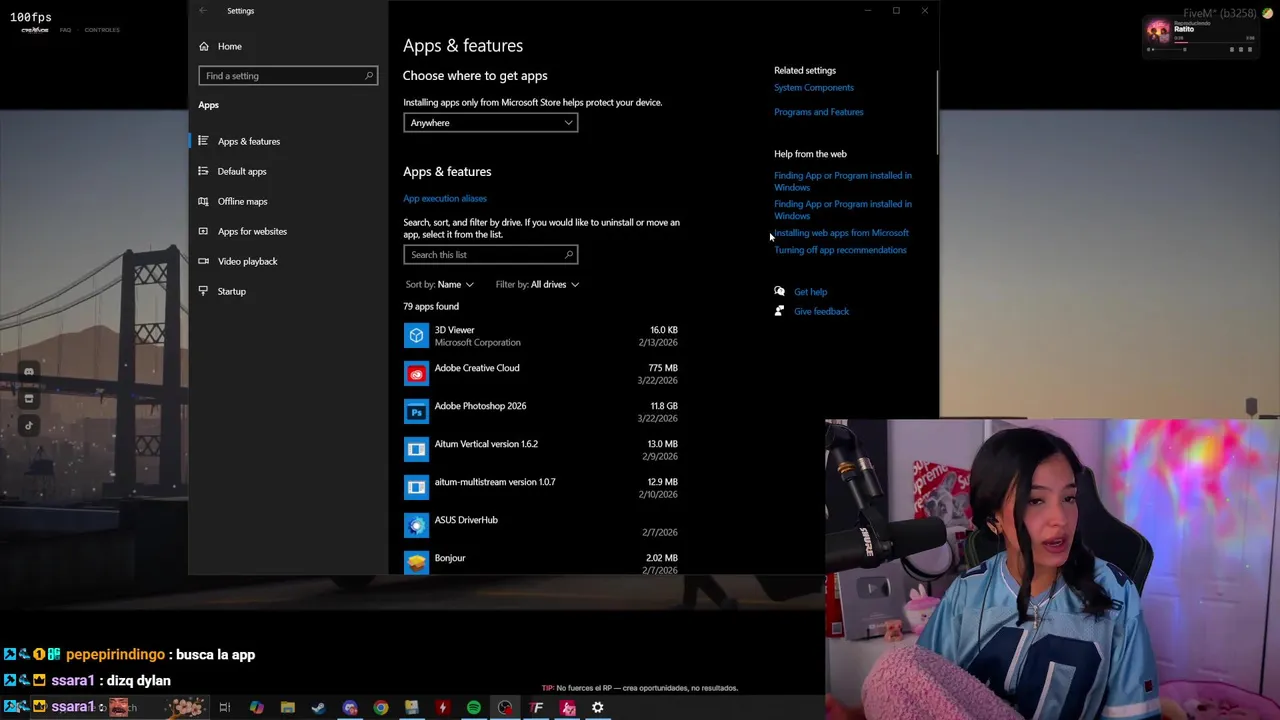The height and width of the screenshot is (720, 1280).
Task: Click the search magnifier in Find a setting
Action: (369, 76)
